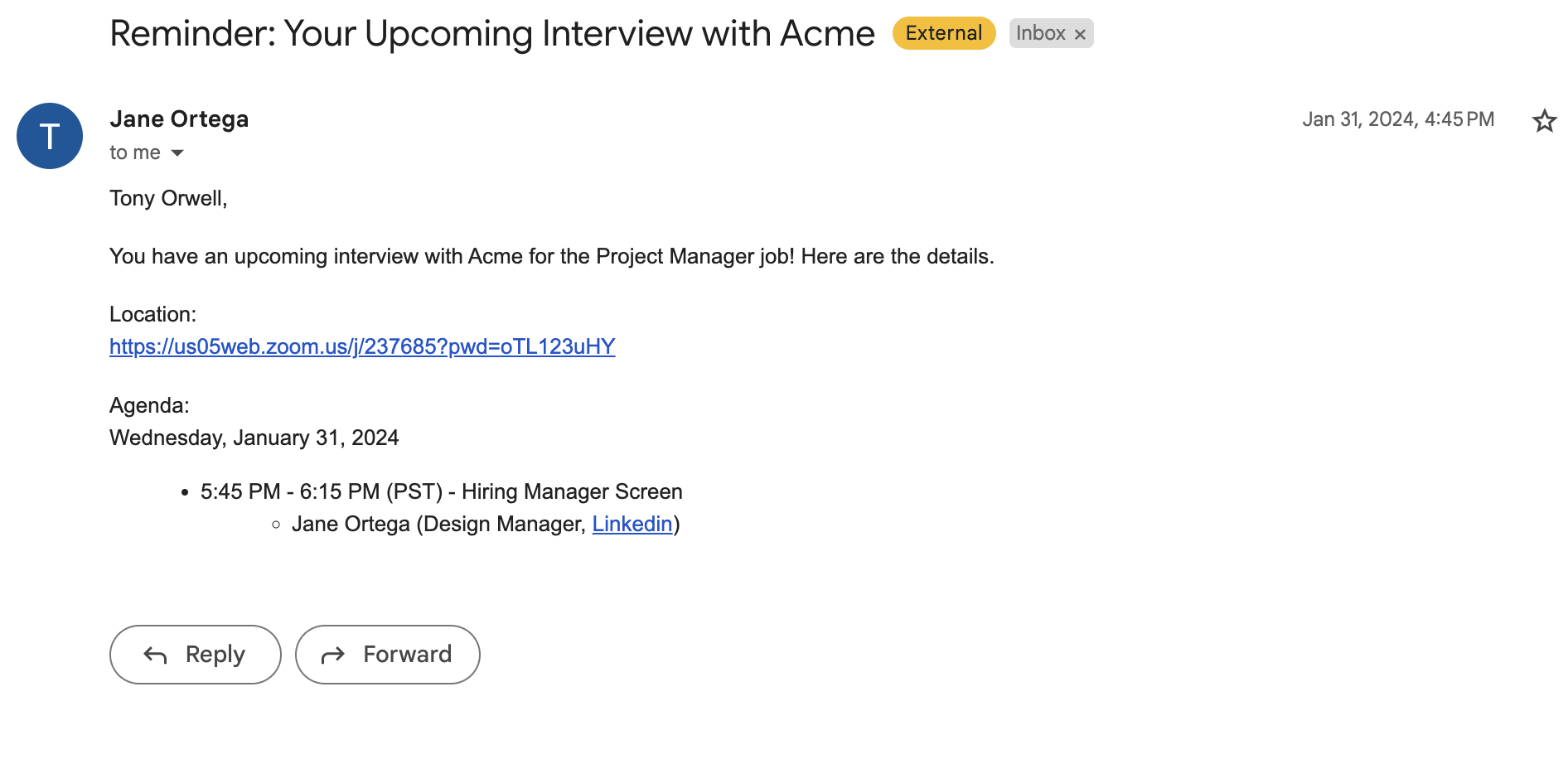Screen dimensions: 1568x769
Task: Open Jane Ortega's Linkedin link
Action: tap(632, 524)
